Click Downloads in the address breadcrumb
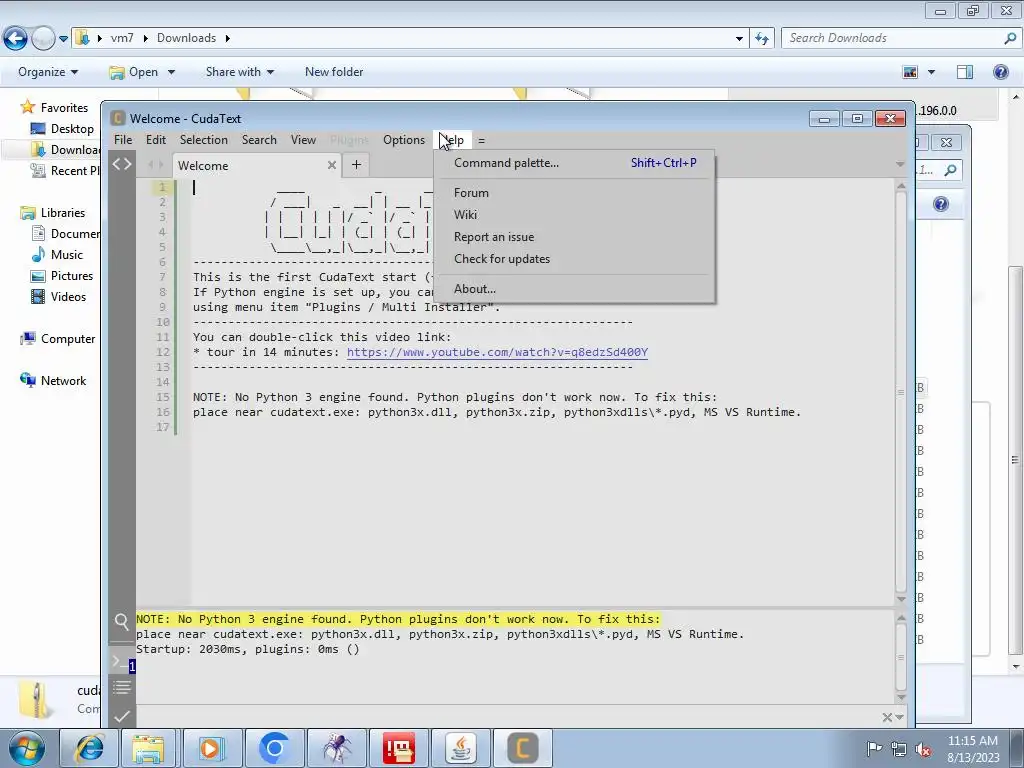The image size is (1024, 768). tap(186, 38)
